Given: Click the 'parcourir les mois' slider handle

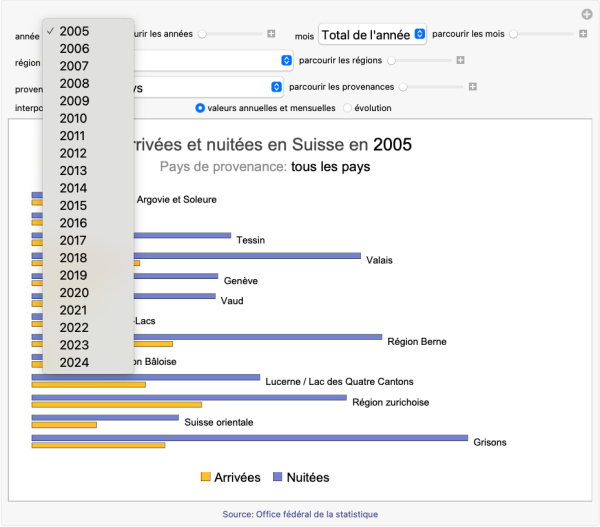Looking at the screenshot, I should pos(514,34).
